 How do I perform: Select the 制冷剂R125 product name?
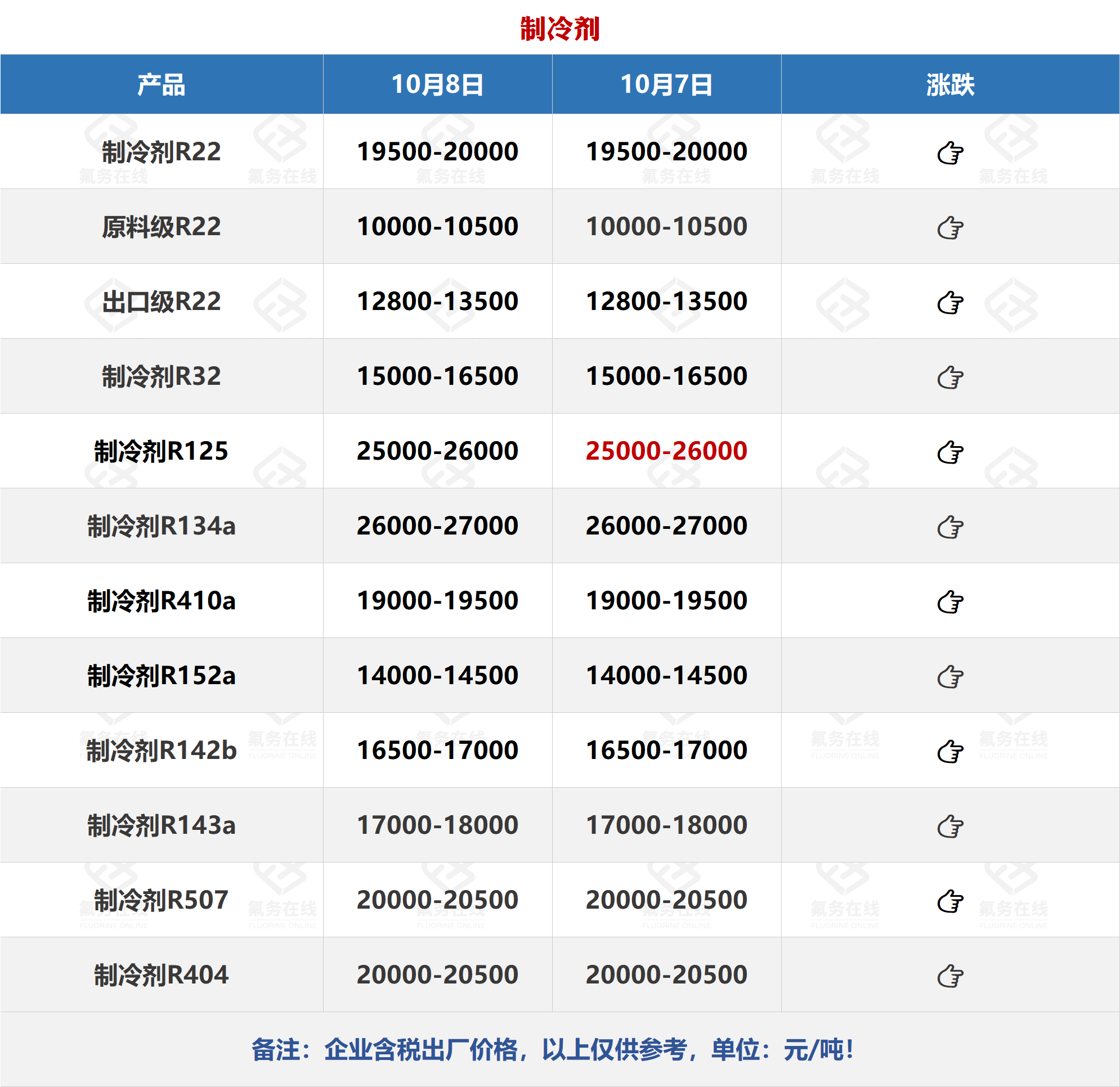161,451
